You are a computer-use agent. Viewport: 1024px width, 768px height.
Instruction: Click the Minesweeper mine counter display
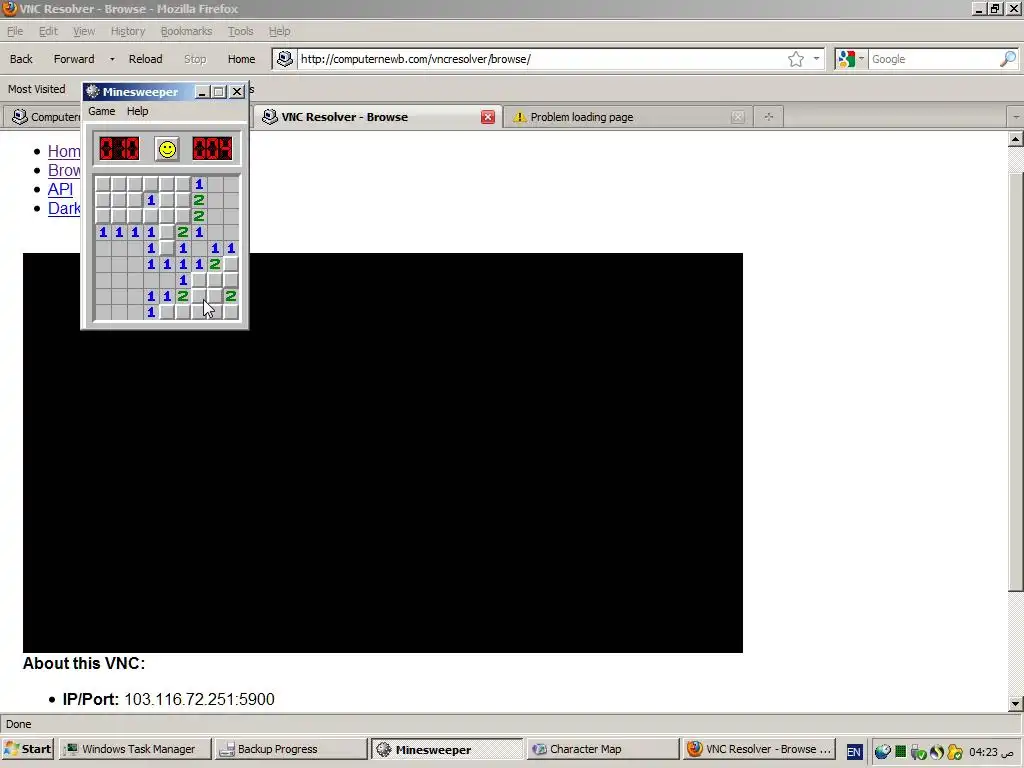coord(119,149)
